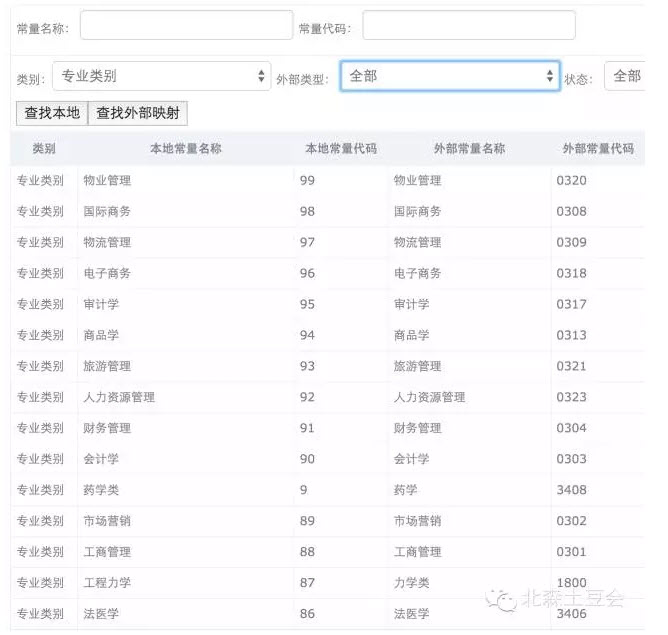Select local name cell 药学类
The image size is (668, 635).
(101, 490)
